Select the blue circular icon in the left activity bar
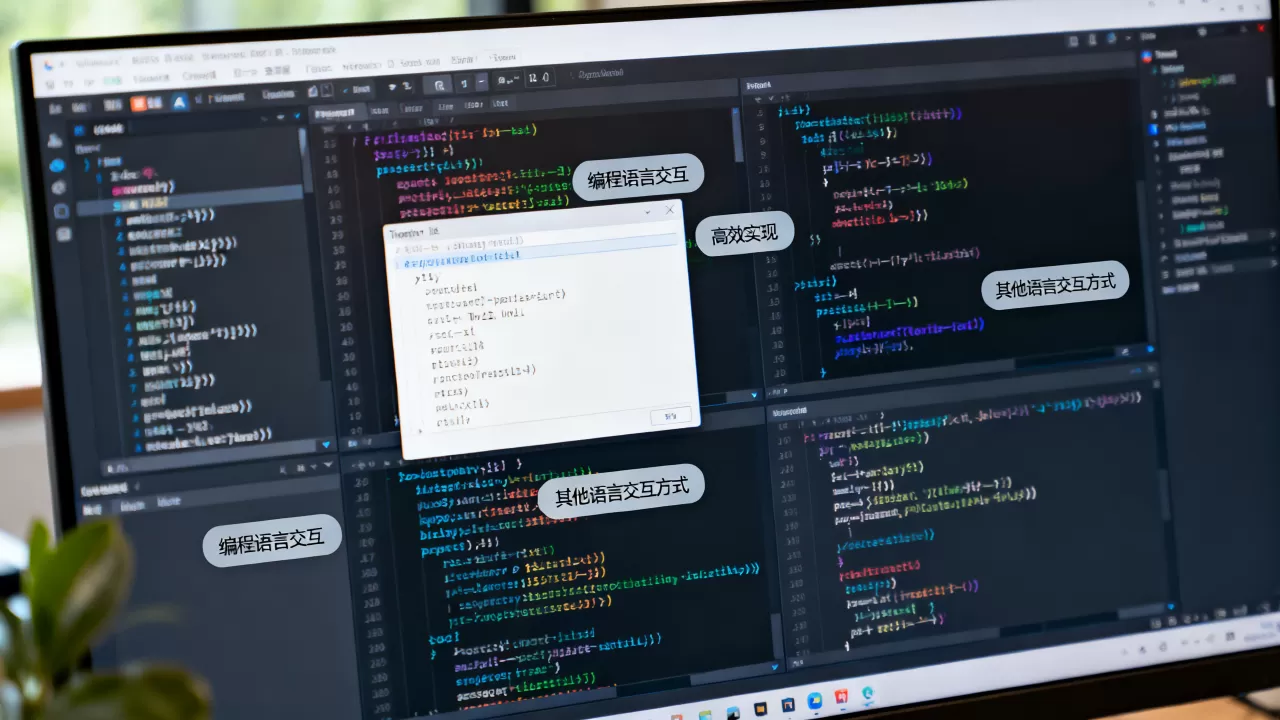The width and height of the screenshot is (1280, 720). pyautogui.click(x=58, y=164)
